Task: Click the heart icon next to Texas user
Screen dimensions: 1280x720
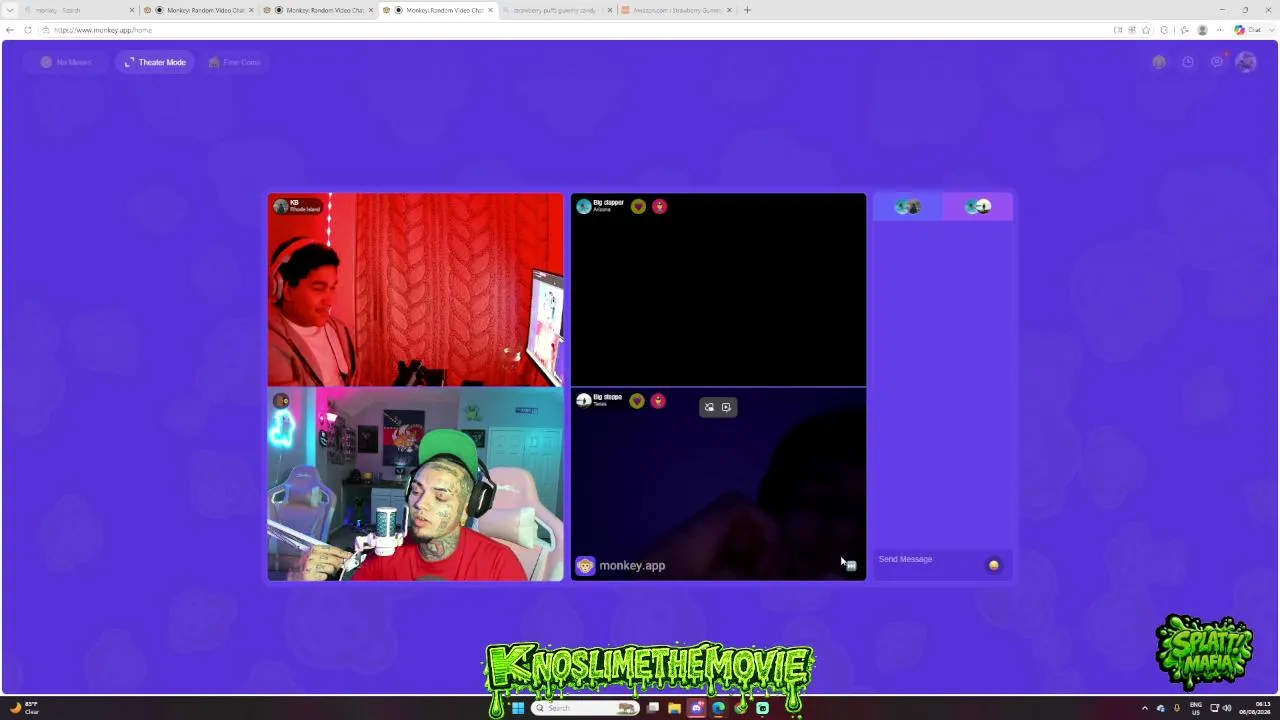Action: [x=637, y=401]
